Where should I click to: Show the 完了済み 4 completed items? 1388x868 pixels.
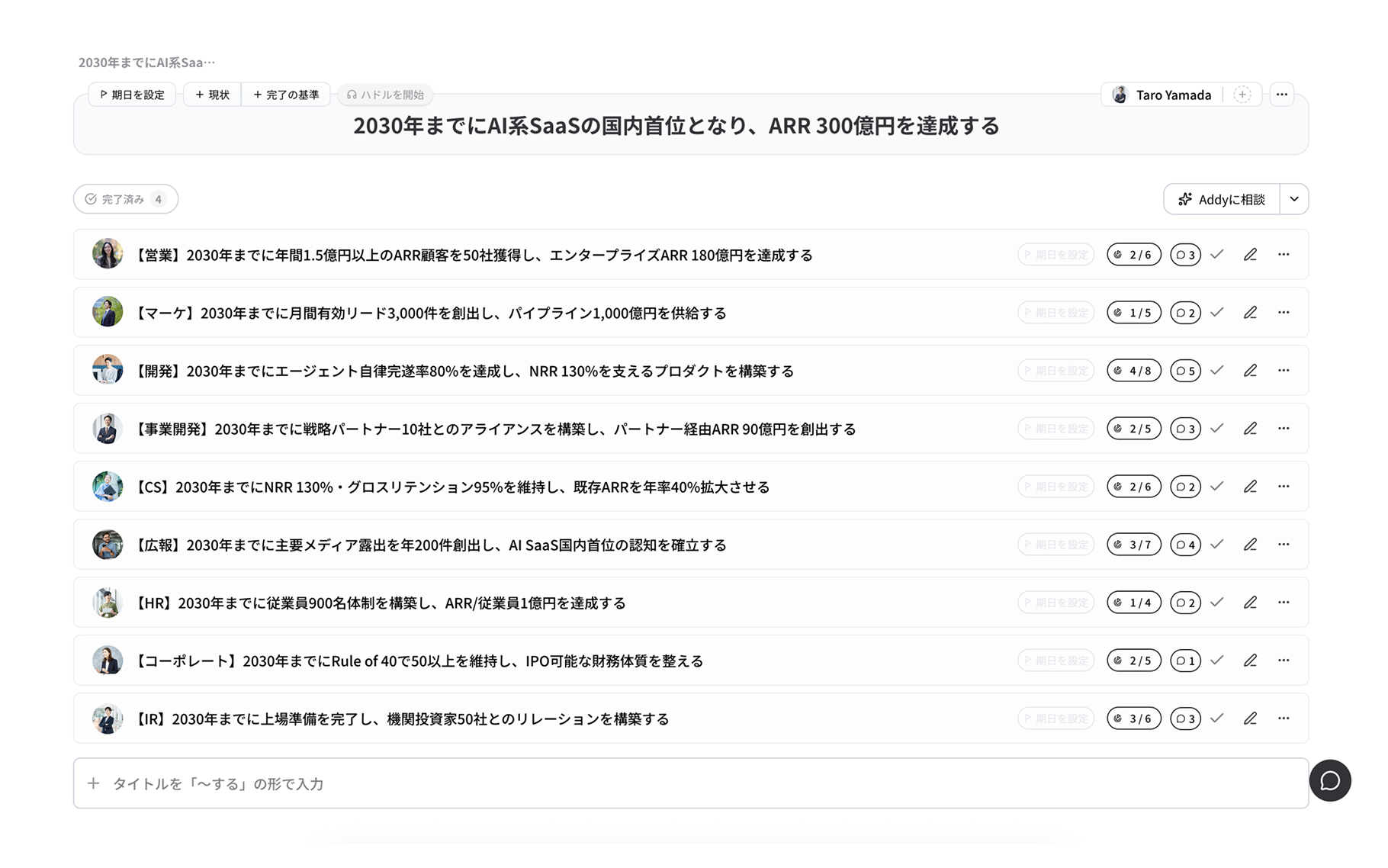(x=126, y=199)
